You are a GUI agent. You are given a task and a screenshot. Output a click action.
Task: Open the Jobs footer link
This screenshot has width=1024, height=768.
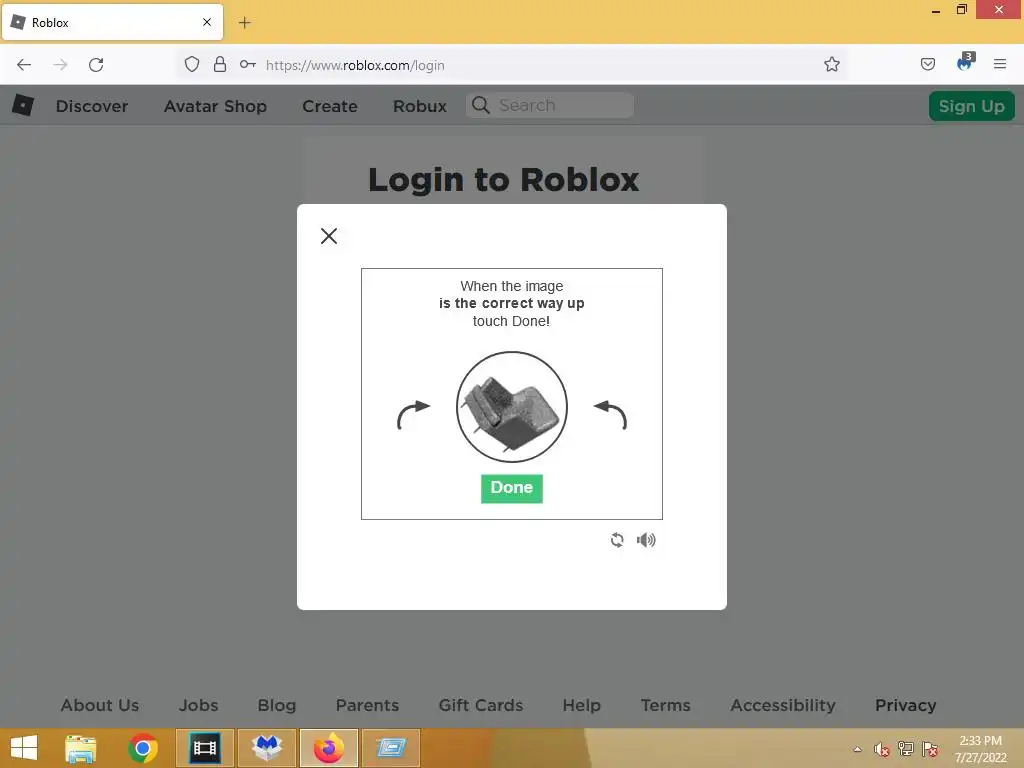pyautogui.click(x=199, y=705)
